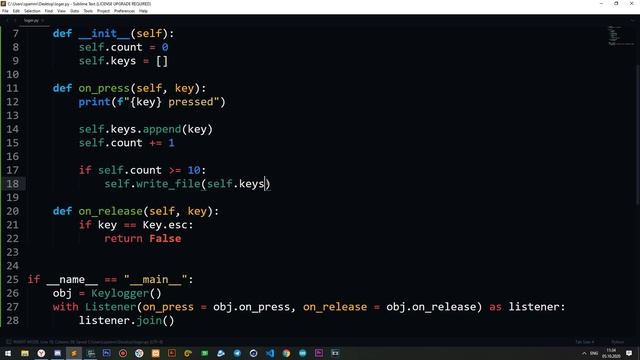Click the vertical scrollbar of the editor
The height and width of the screenshot is (360, 640).
coord(638,135)
